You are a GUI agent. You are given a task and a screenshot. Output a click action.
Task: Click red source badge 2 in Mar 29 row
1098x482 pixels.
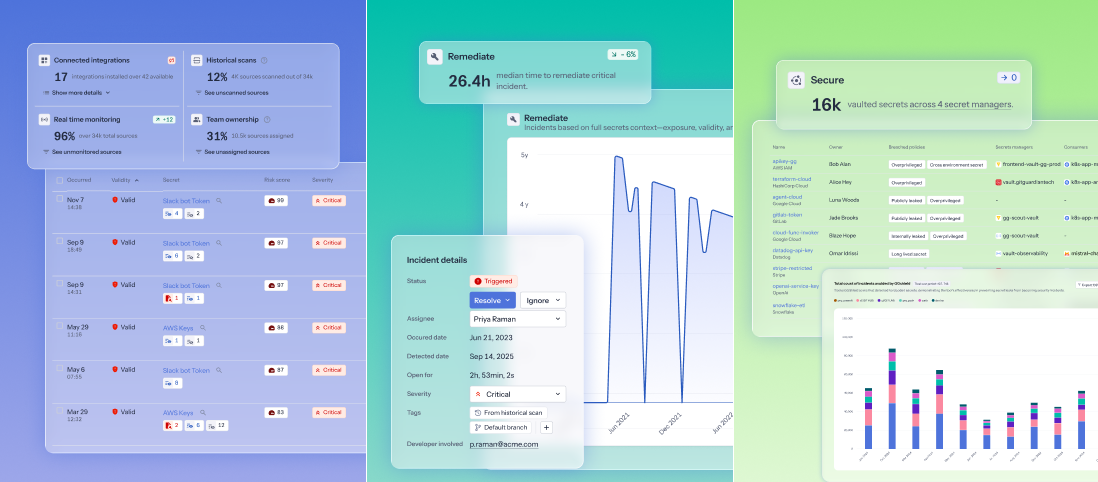172,425
